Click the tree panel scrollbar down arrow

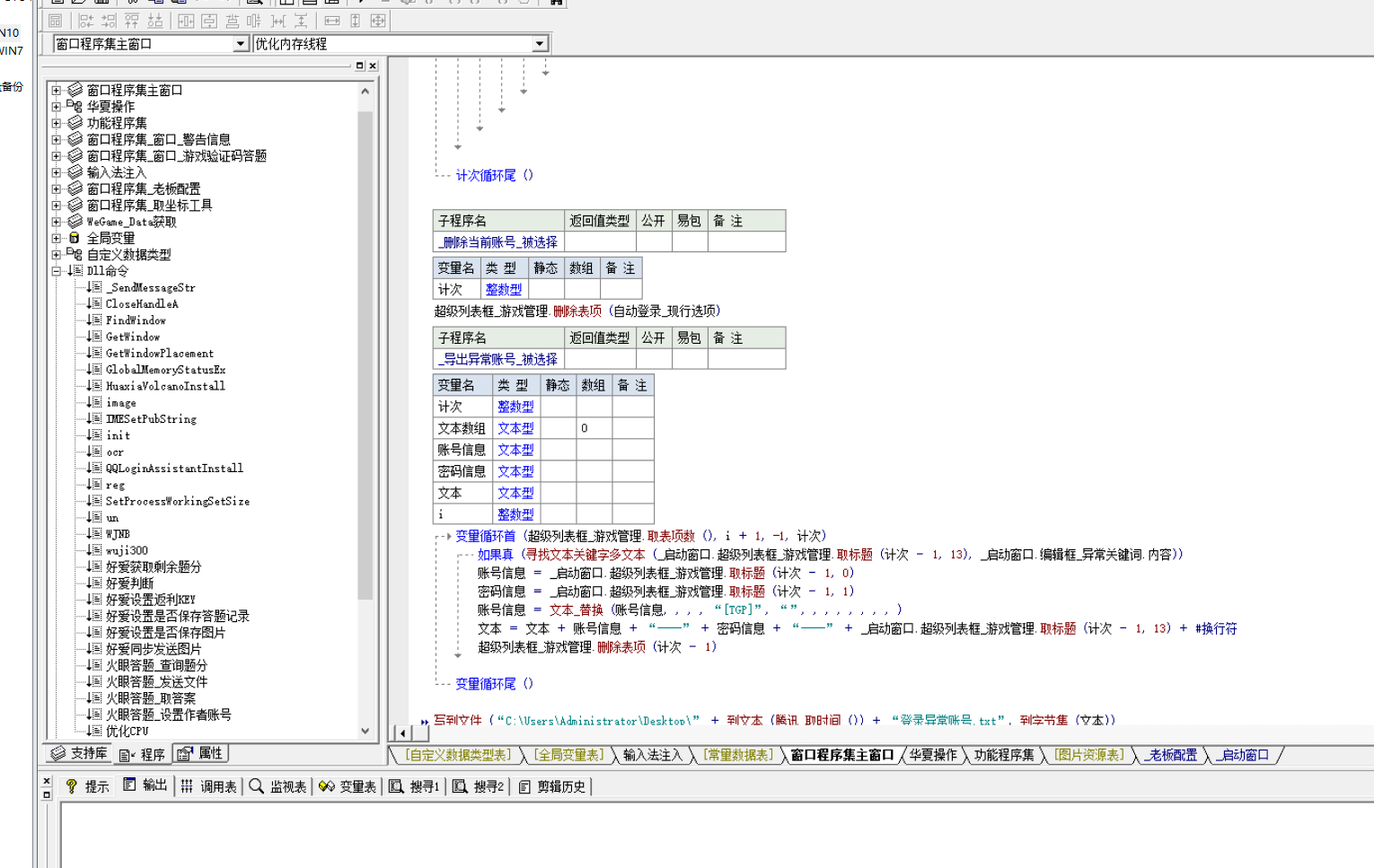coord(365,730)
